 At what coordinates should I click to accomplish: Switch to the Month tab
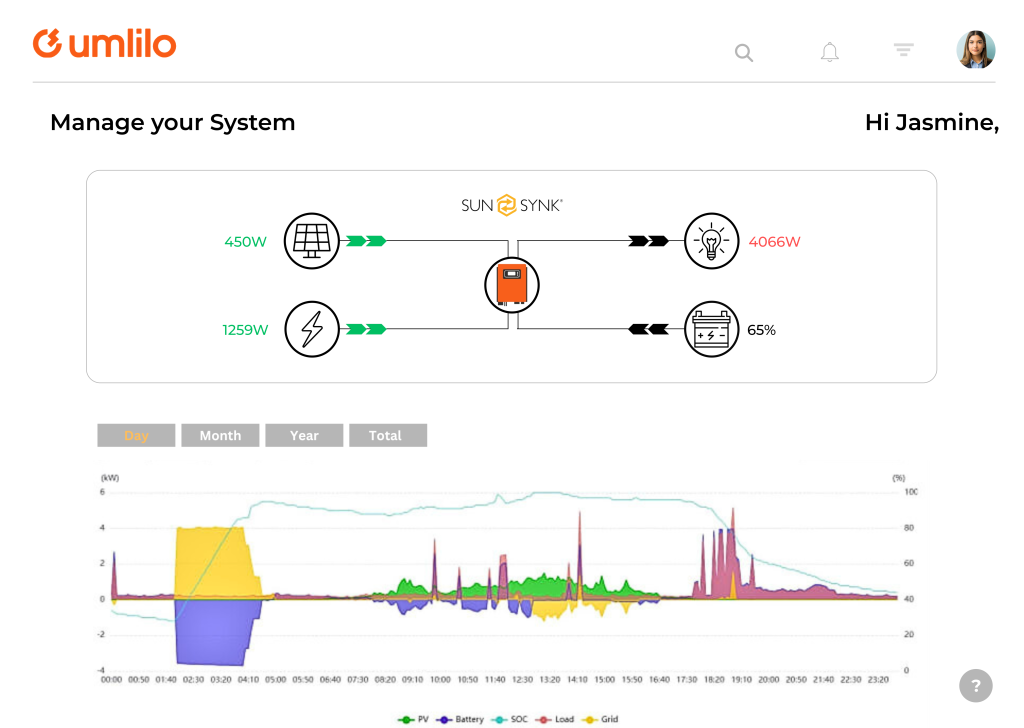(x=220, y=436)
